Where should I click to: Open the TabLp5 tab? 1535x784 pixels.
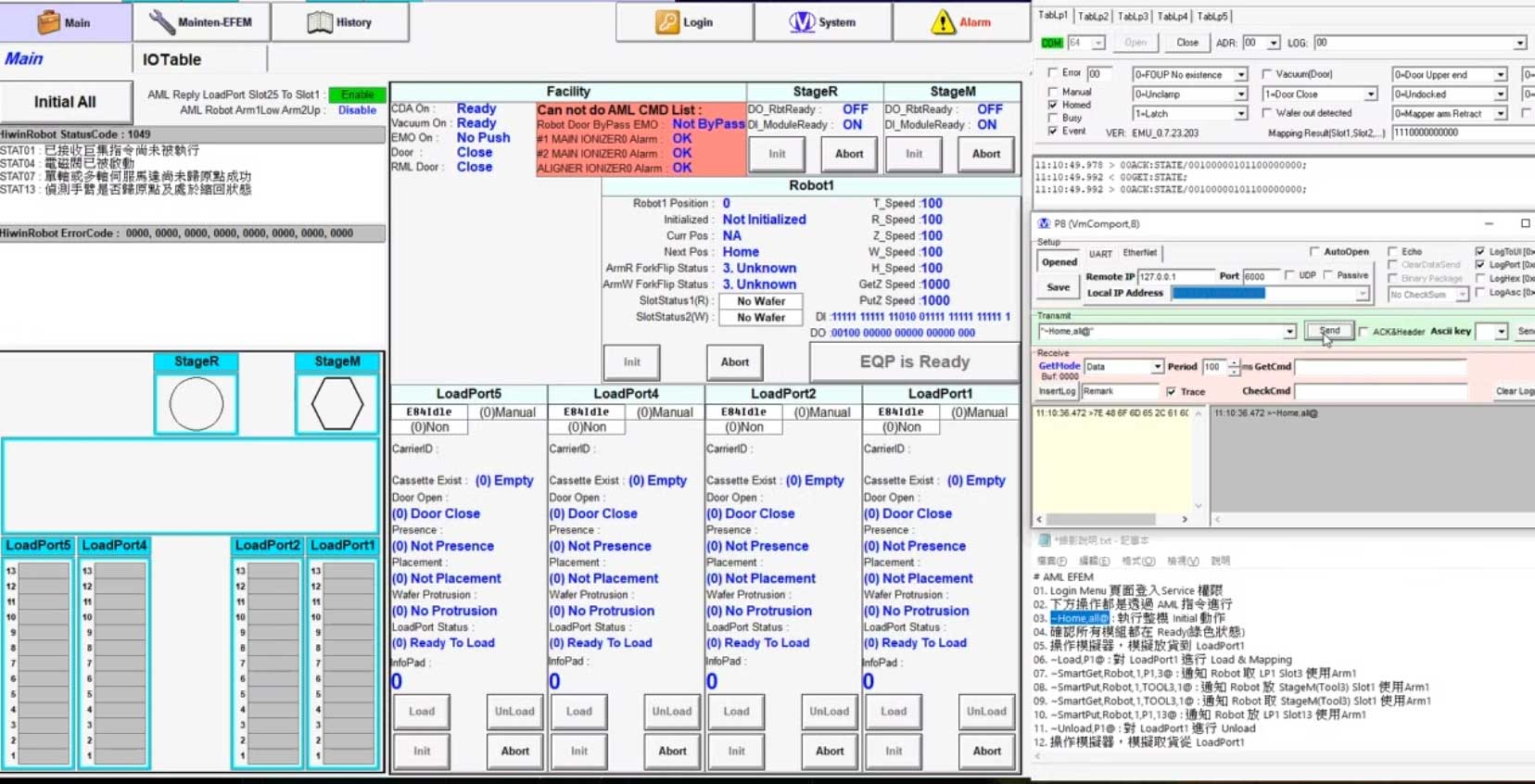click(1212, 16)
